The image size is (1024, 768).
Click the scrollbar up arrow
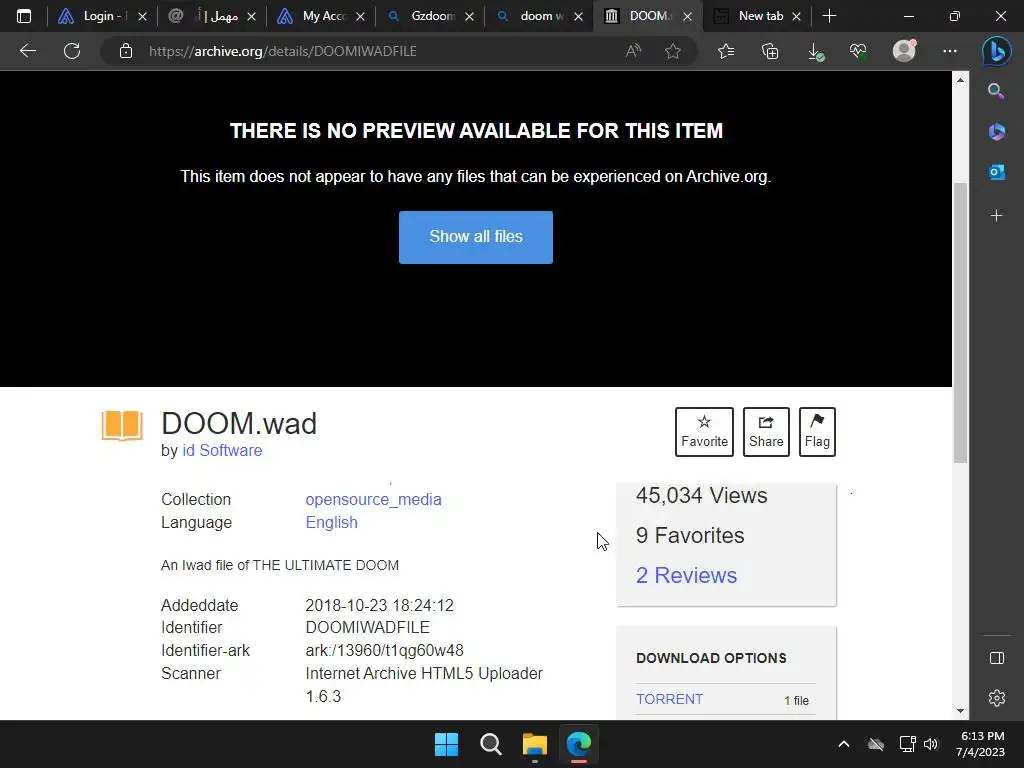point(960,80)
